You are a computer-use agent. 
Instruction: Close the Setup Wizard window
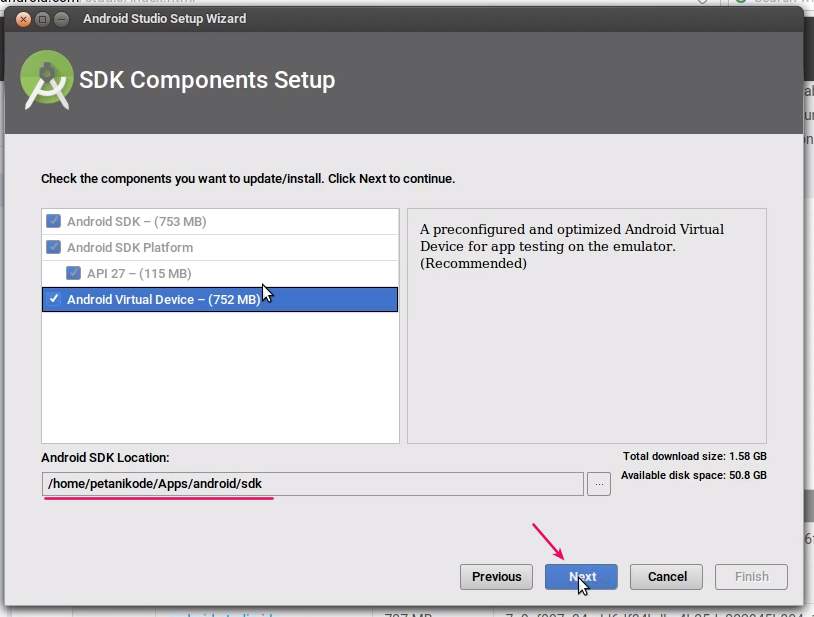(21, 19)
